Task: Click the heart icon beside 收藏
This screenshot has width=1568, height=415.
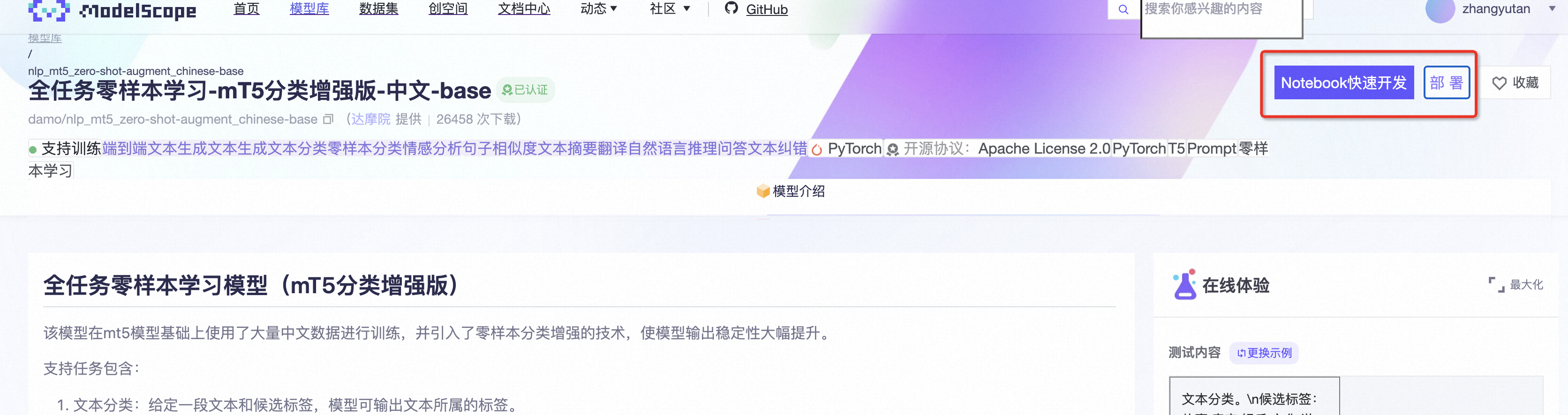Action: coord(1499,83)
